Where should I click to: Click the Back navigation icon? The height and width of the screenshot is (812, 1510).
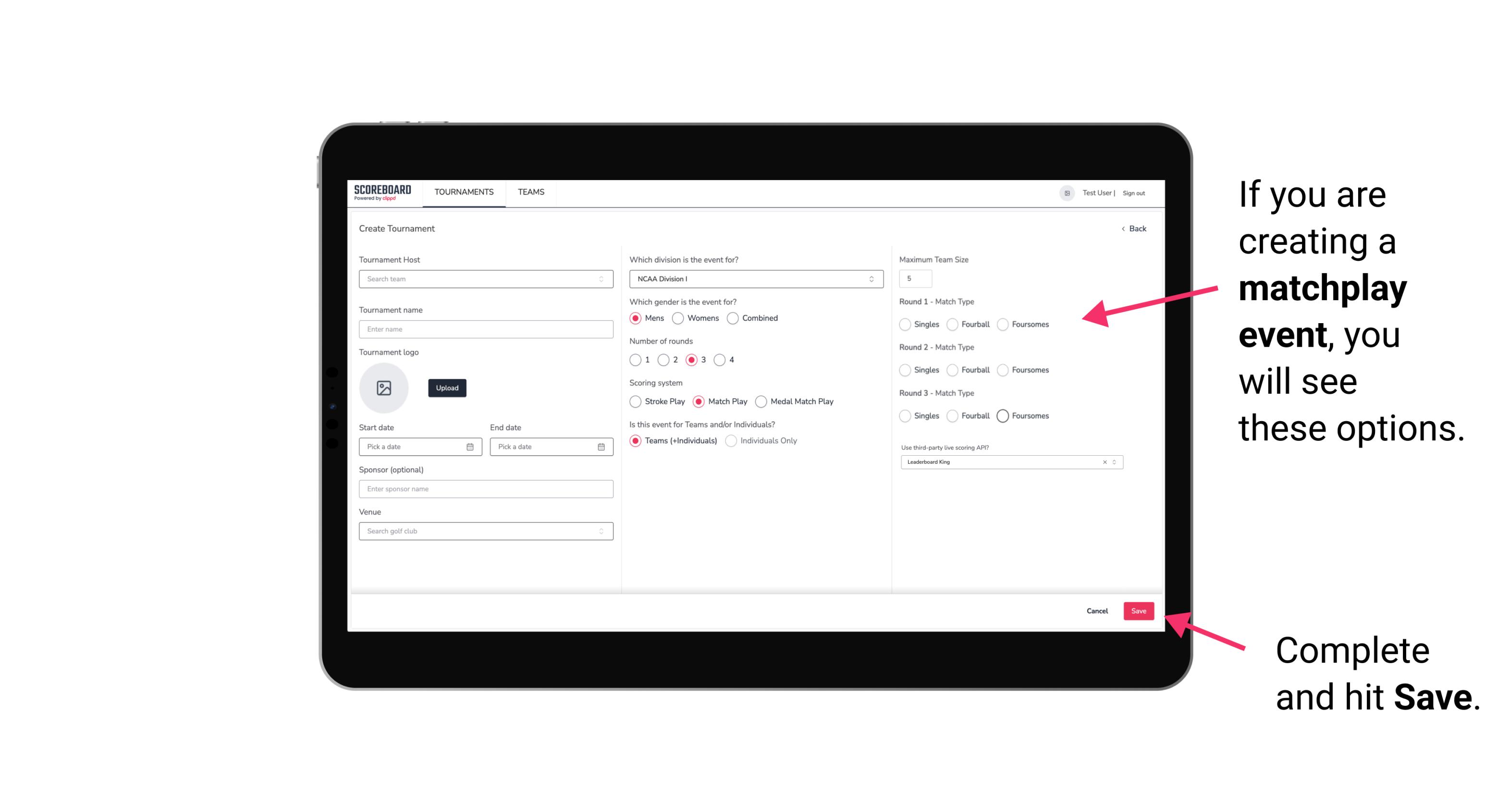coord(1123,228)
